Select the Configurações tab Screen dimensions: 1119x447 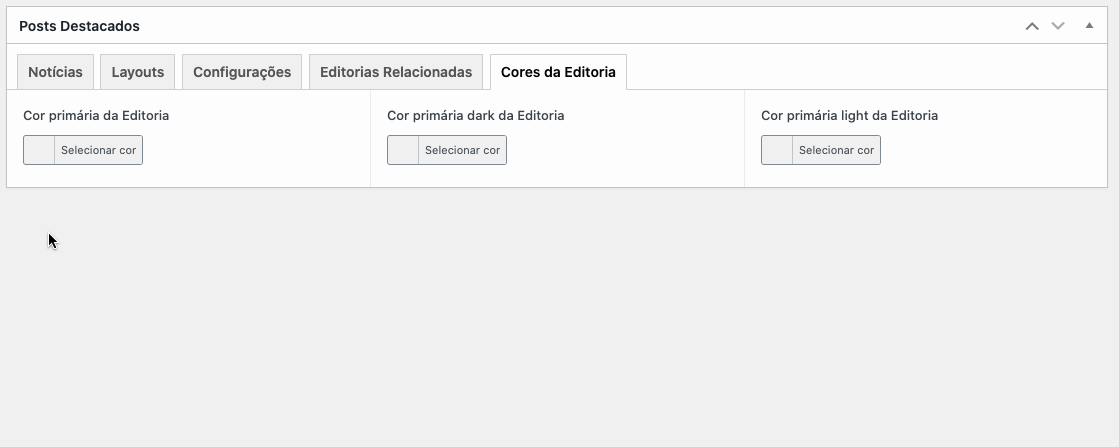tap(242, 72)
